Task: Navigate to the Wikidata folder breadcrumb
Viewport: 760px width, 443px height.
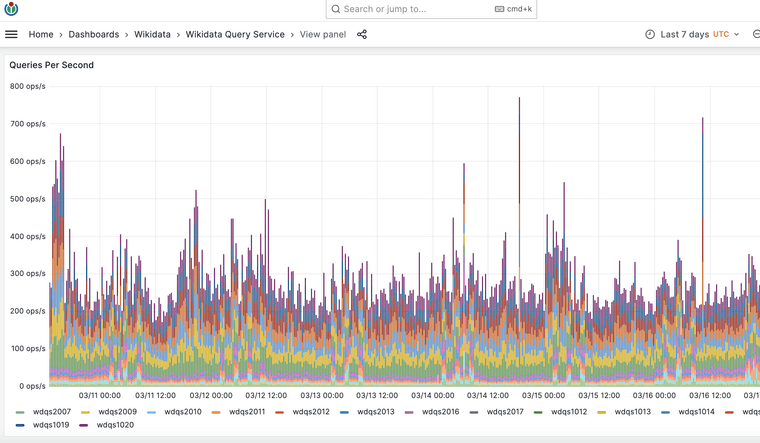Action: [152, 34]
